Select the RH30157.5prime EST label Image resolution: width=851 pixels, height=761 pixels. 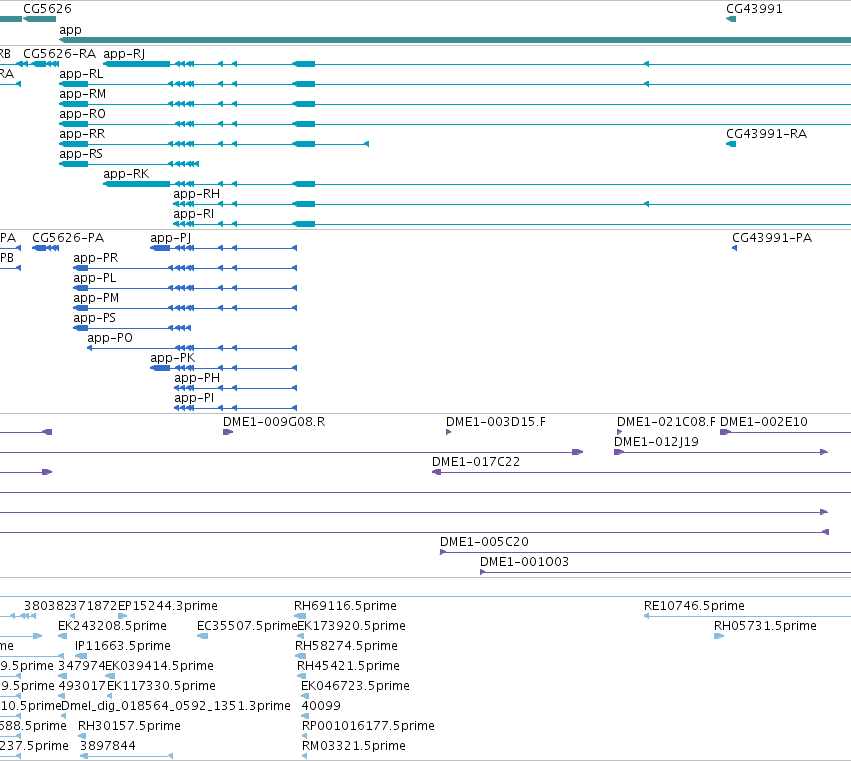[129, 726]
